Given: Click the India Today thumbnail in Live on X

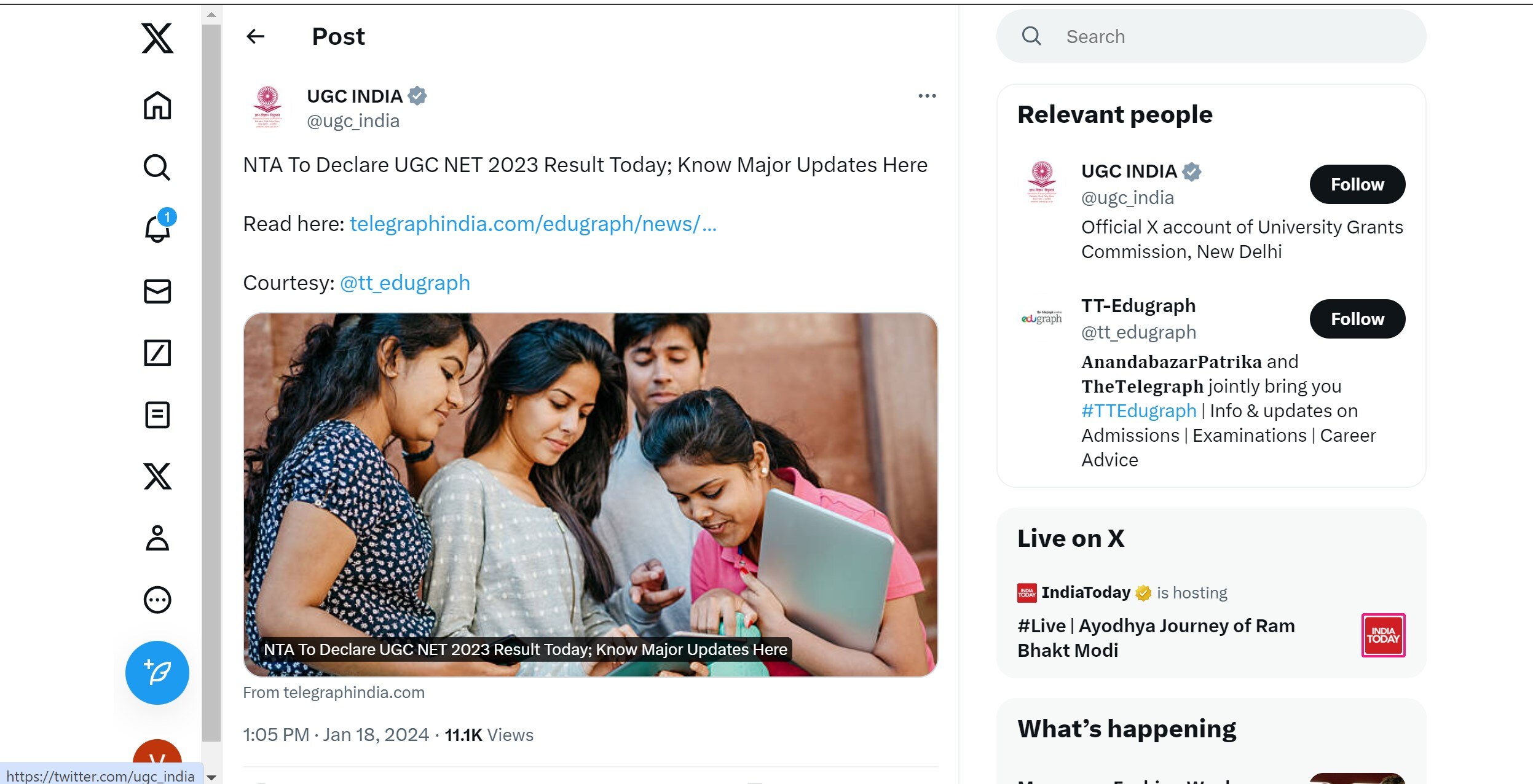Looking at the screenshot, I should [x=1383, y=635].
